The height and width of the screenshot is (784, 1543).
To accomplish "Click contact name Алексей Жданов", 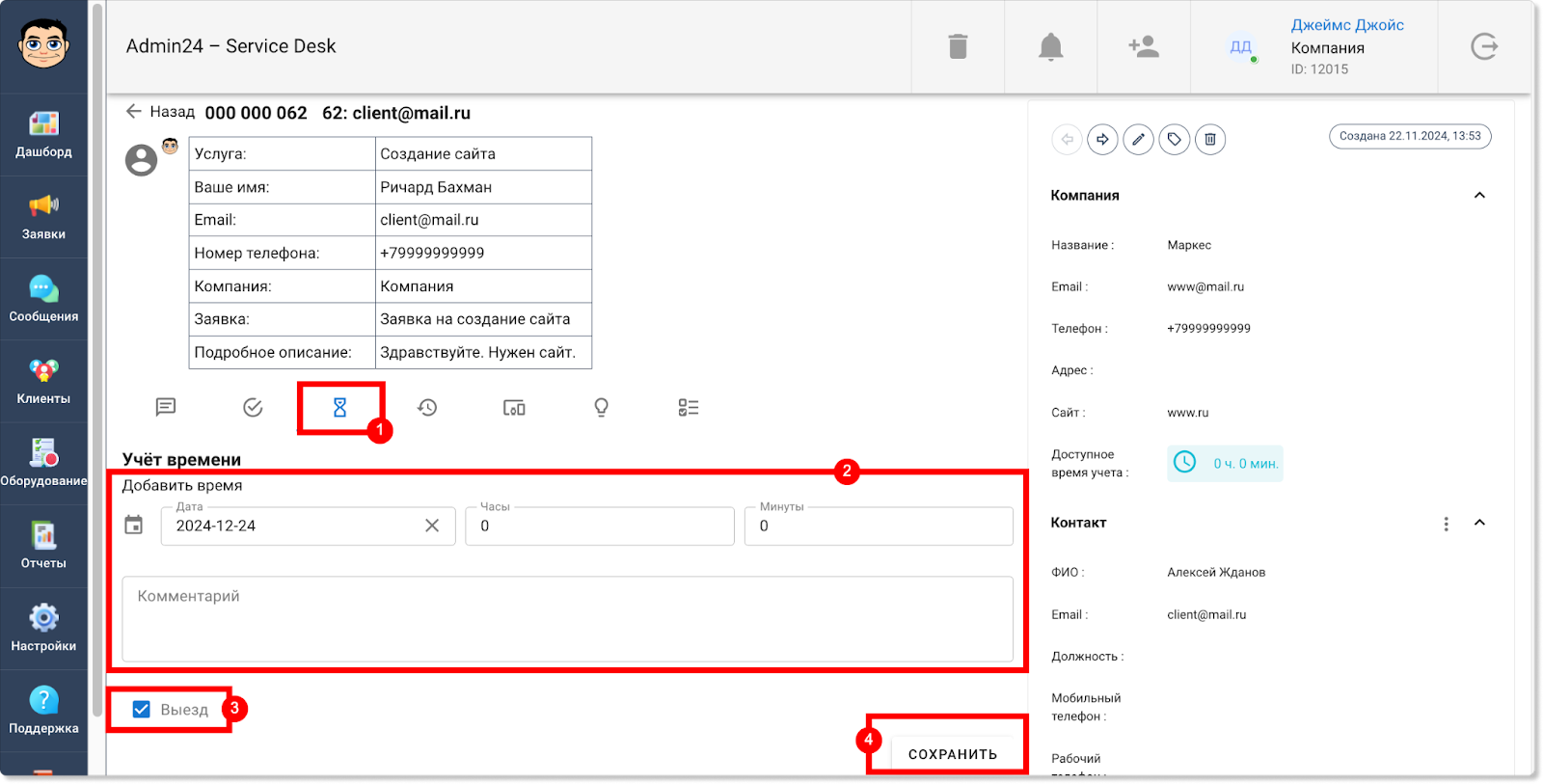I will (1216, 572).
